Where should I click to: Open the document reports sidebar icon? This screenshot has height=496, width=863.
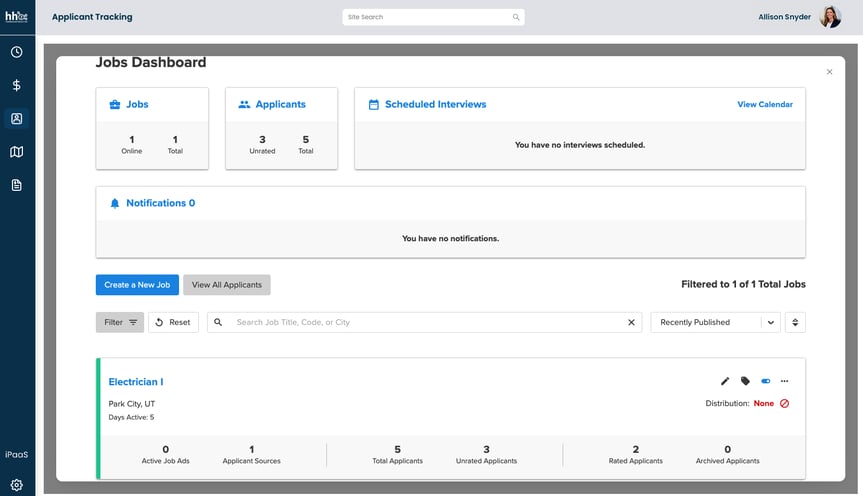[17, 185]
